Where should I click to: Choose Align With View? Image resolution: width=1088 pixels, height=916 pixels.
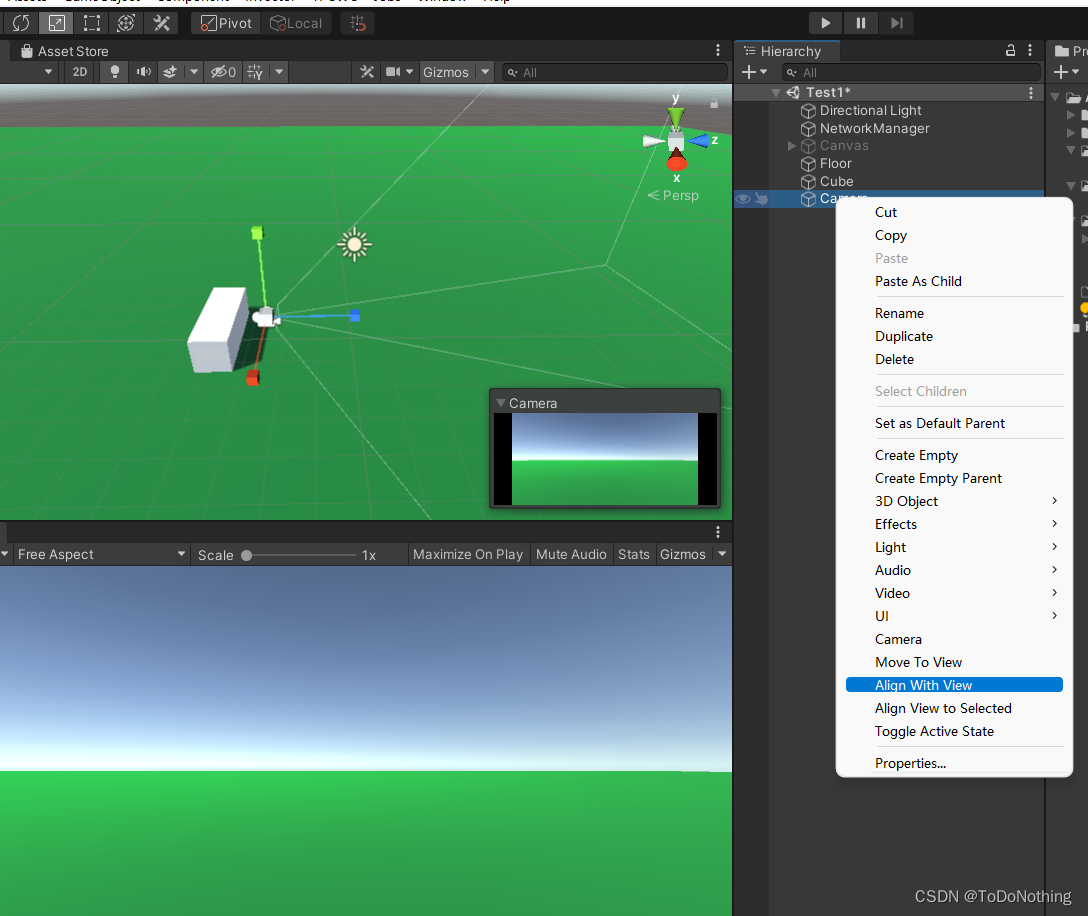point(954,685)
